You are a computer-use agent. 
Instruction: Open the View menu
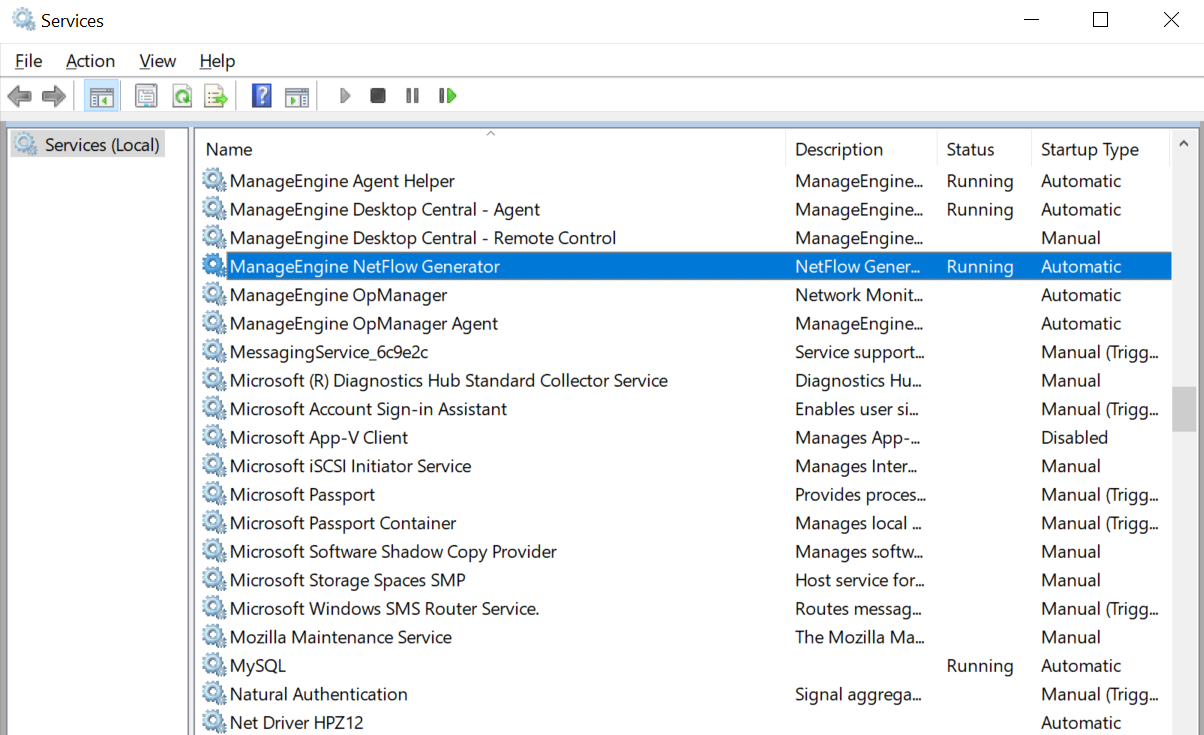[x=157, y=61]
